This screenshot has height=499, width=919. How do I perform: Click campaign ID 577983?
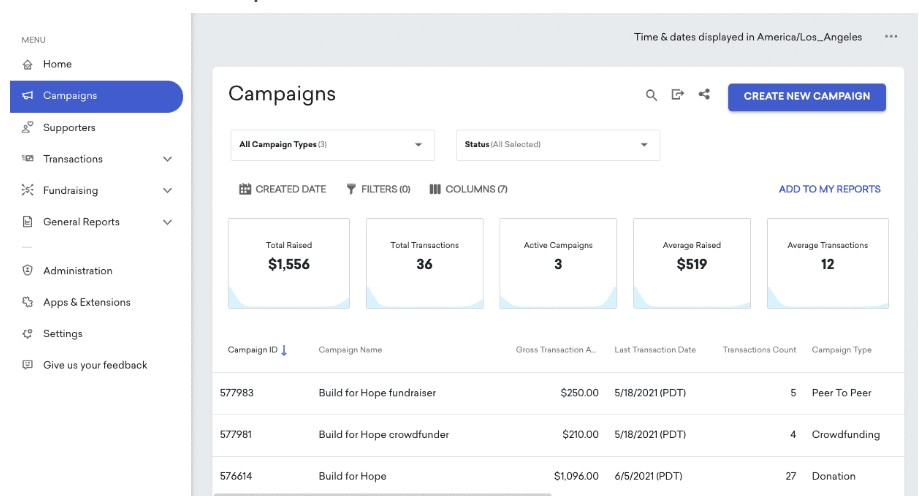pos(237,393)
